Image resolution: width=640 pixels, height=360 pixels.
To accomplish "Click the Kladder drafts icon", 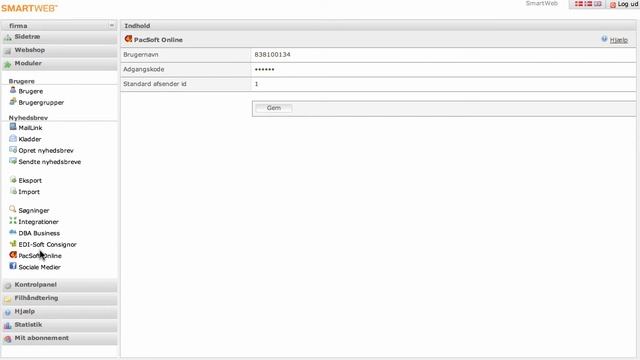I will point(13,138).
